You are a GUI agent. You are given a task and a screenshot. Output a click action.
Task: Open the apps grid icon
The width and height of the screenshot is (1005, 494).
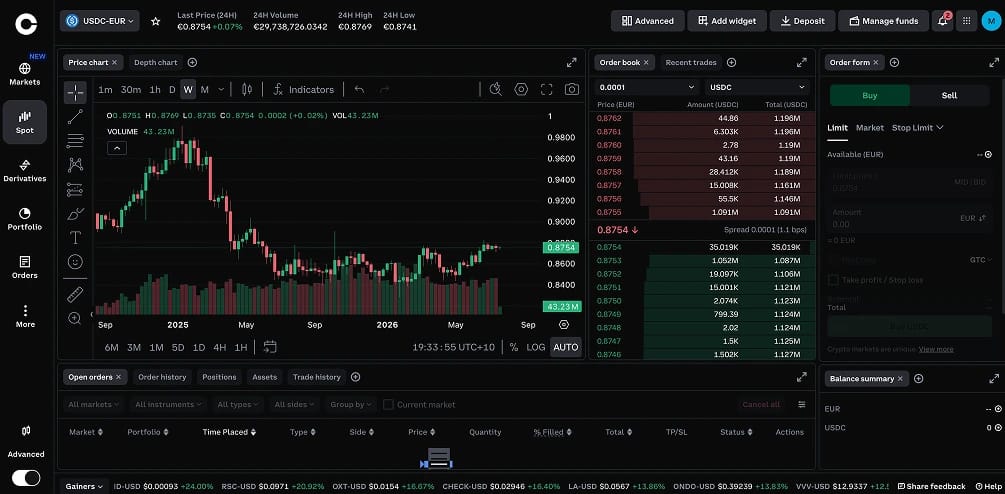coord(966,21)
